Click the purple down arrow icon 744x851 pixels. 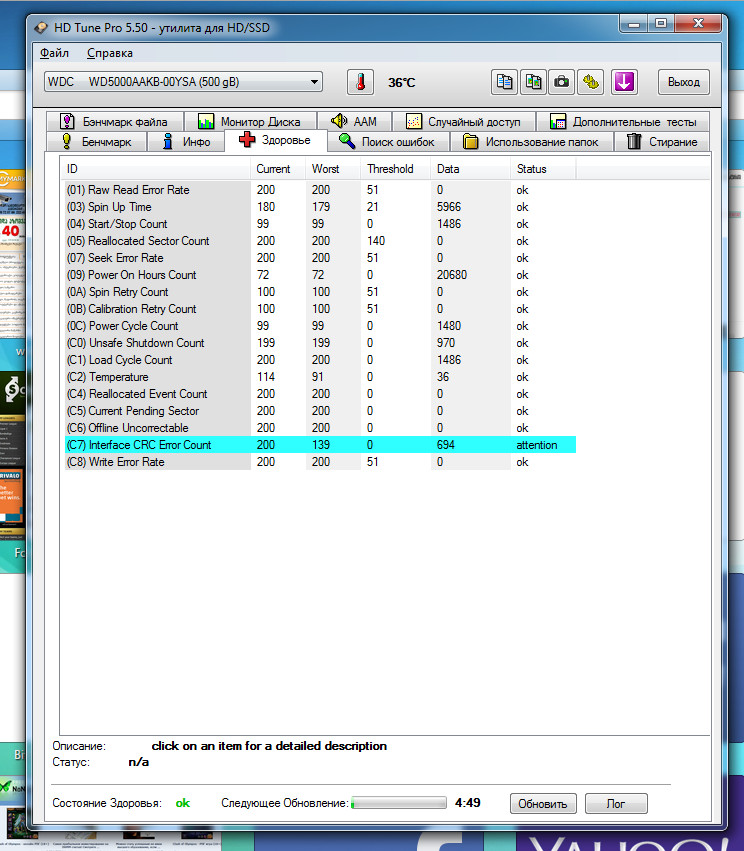click(625, 82)
